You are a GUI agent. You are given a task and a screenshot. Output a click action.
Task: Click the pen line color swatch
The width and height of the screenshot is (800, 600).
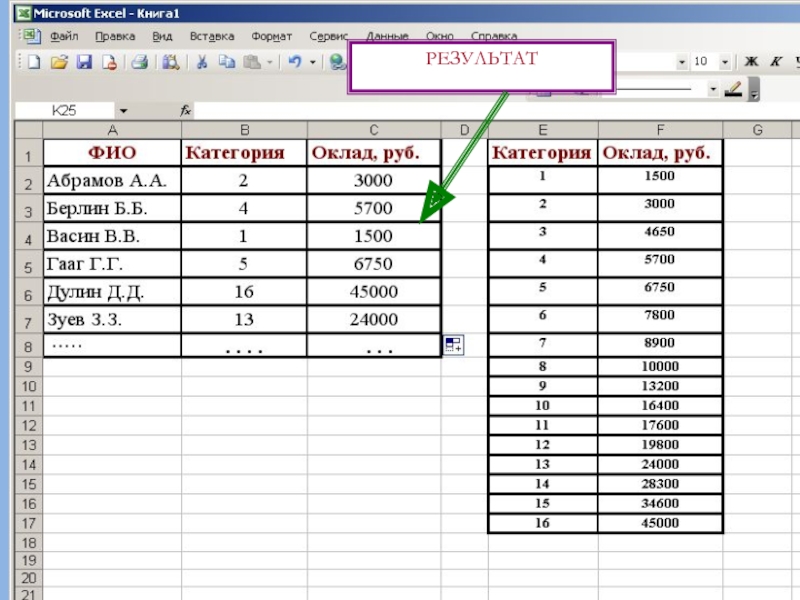(x=732, y=89)
